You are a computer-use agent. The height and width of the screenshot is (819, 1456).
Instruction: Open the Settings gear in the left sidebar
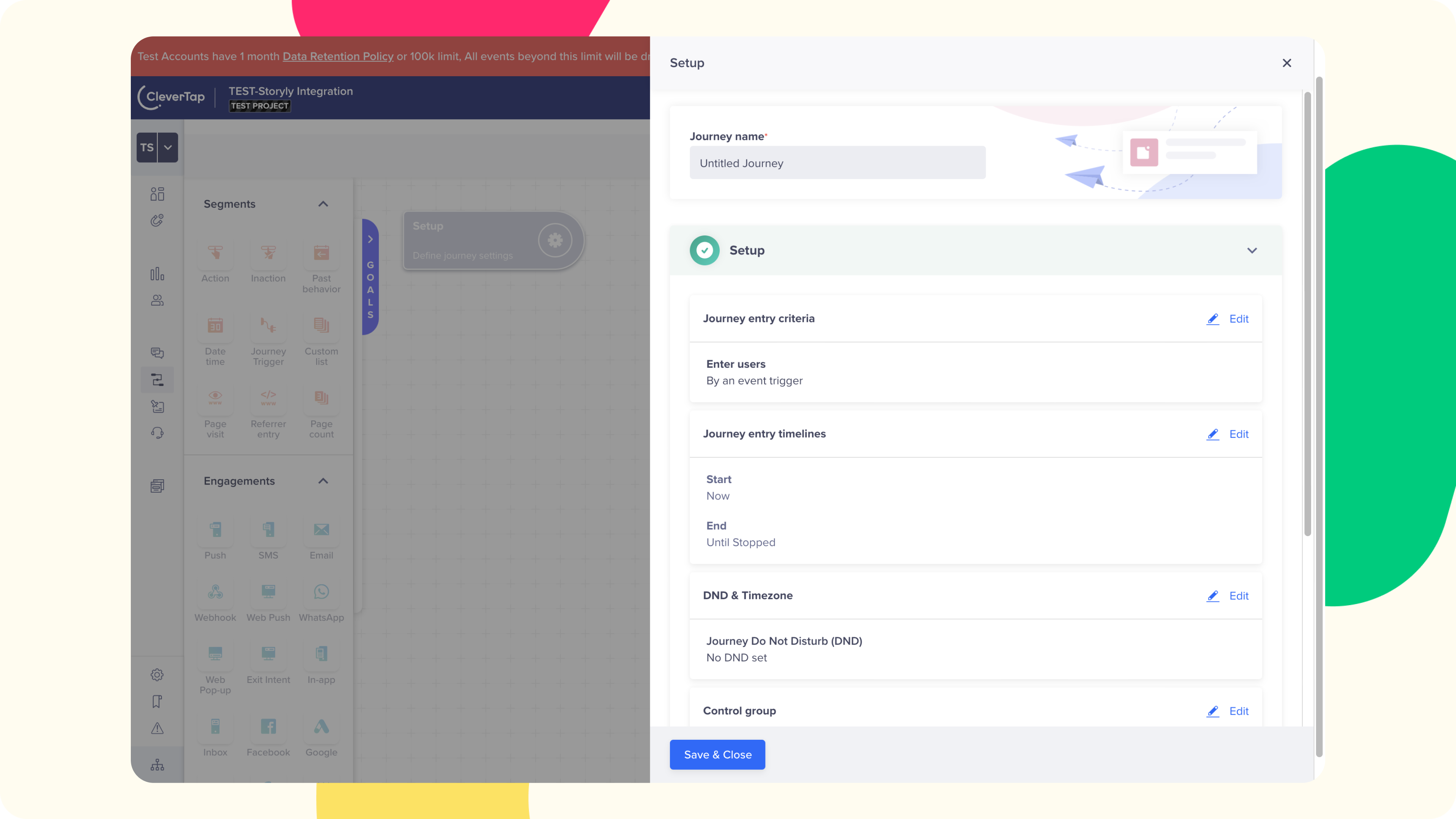click(157, 675)
